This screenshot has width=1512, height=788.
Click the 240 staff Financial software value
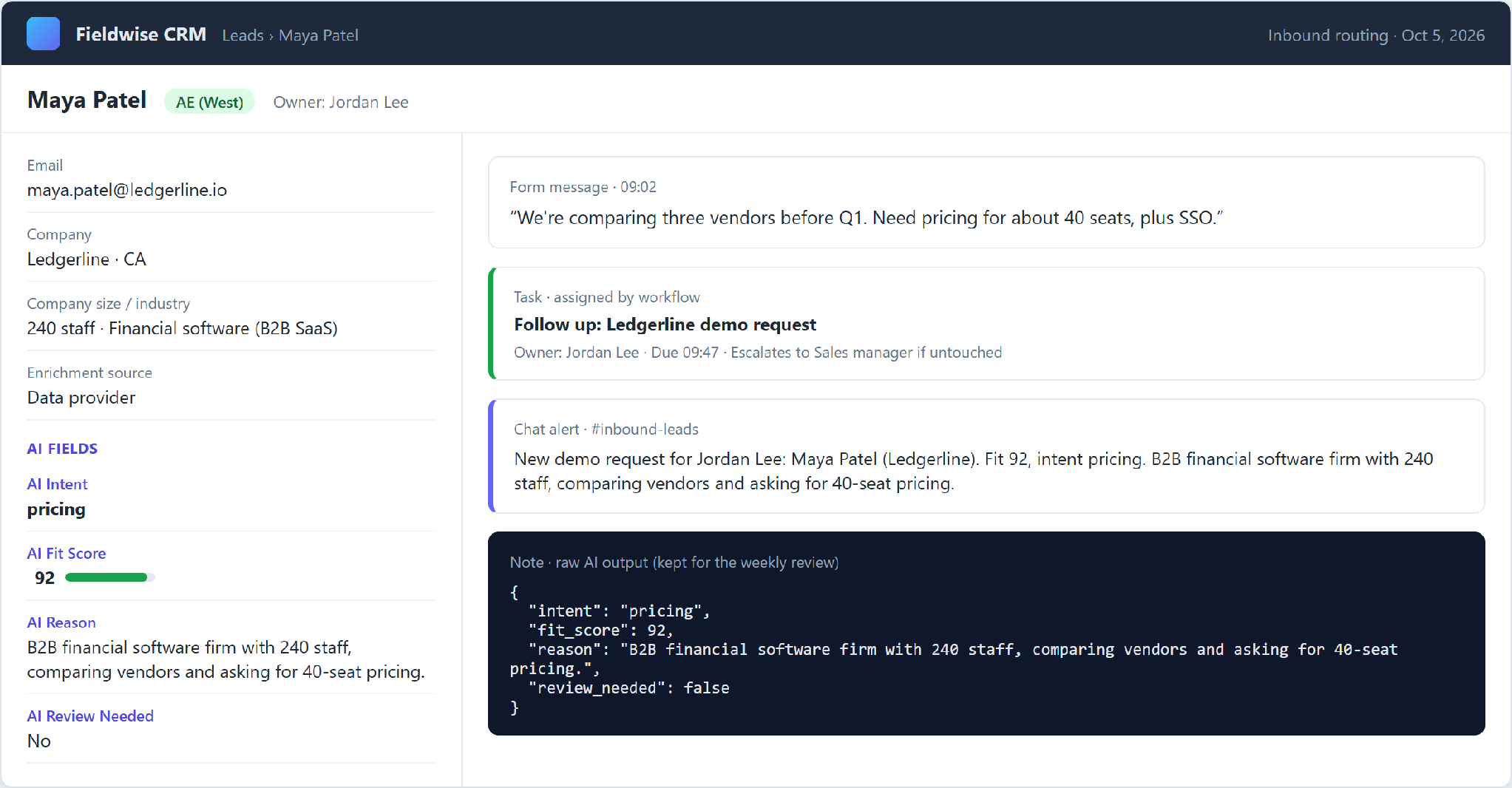coord(182,328)
